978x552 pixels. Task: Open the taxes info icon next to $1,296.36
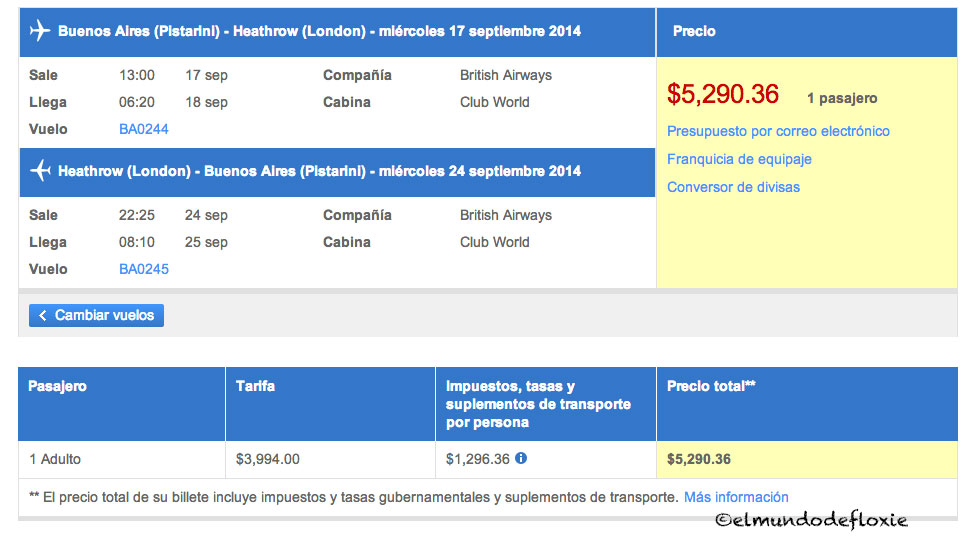[521, 458]
